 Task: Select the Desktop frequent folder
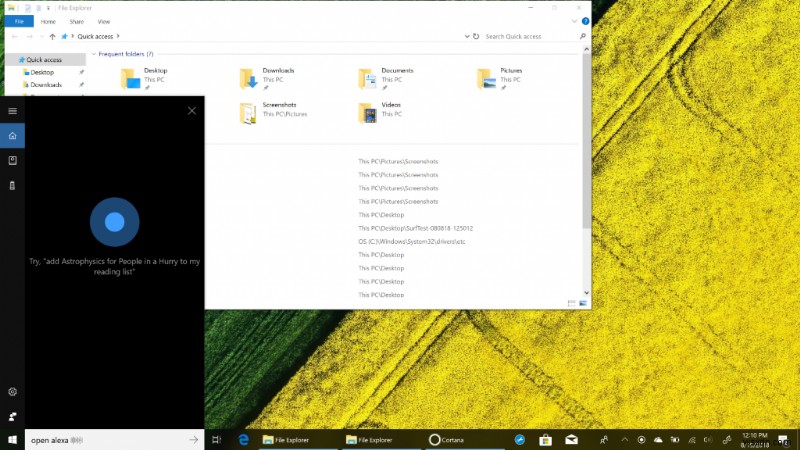(x=145, y=79)
